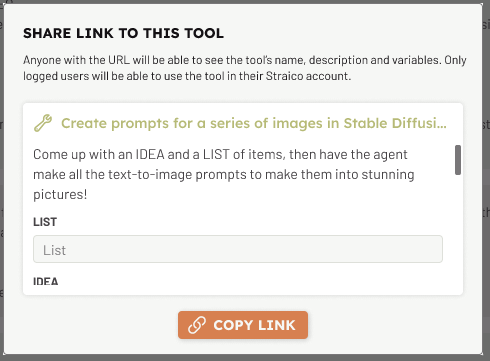The height and width of the screenshot is (361, 490).
Task: Click the partially visible IDEA variable label
Action: (46, 281)
